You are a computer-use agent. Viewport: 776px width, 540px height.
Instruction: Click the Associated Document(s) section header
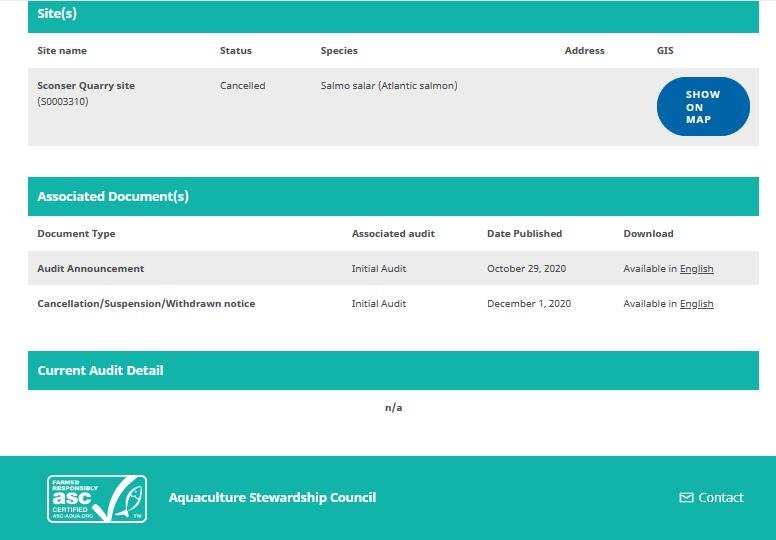click(113, 197)
